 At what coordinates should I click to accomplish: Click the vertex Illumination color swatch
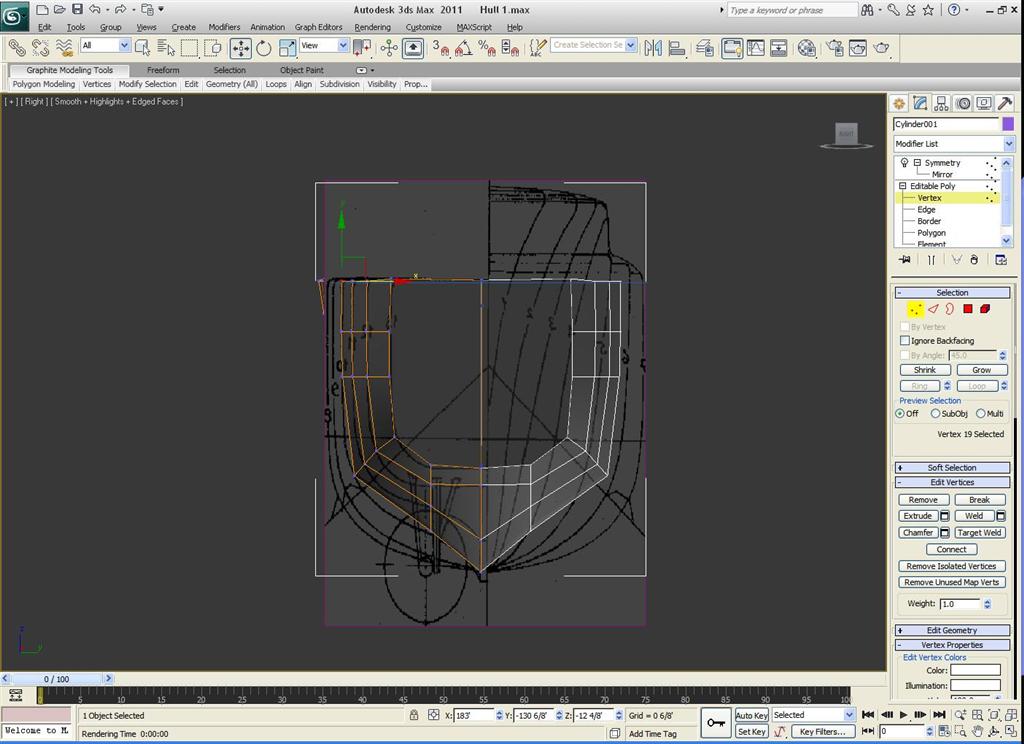(975, 685)
